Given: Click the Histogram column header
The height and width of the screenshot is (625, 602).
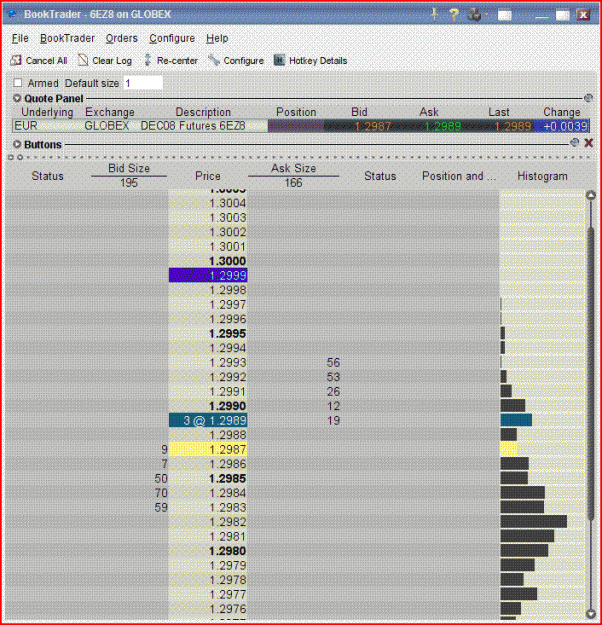Looking at the screenshot, I should click(542, 176).
